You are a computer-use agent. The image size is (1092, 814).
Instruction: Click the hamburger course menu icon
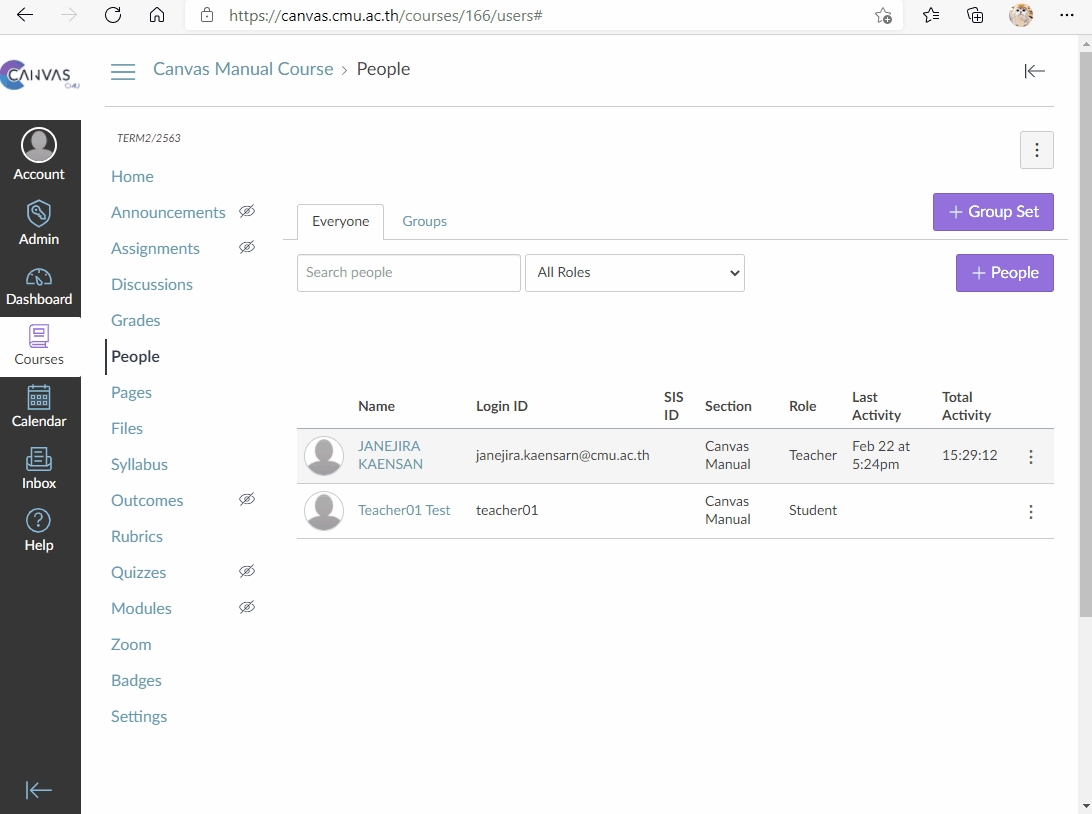[123, 71]
